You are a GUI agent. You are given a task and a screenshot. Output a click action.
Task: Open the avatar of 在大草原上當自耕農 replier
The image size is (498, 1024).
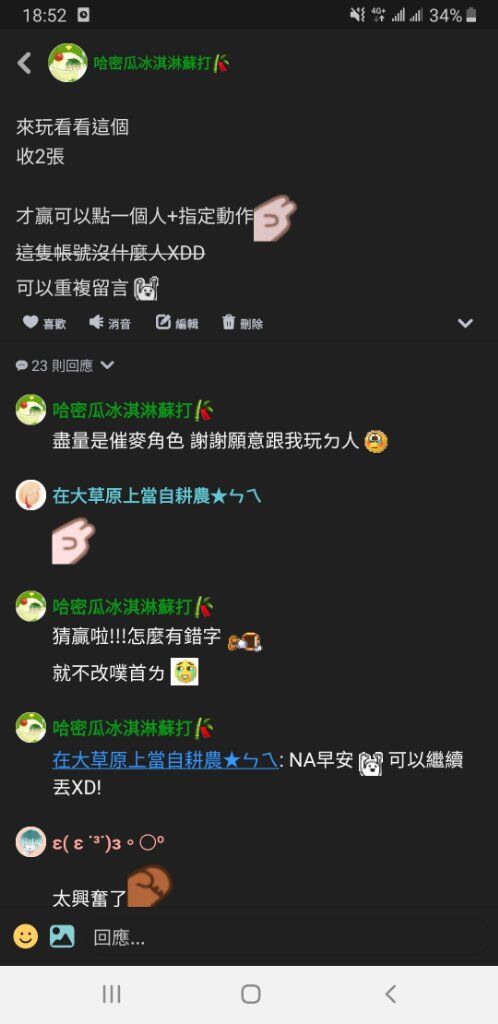tap(31, 495)
